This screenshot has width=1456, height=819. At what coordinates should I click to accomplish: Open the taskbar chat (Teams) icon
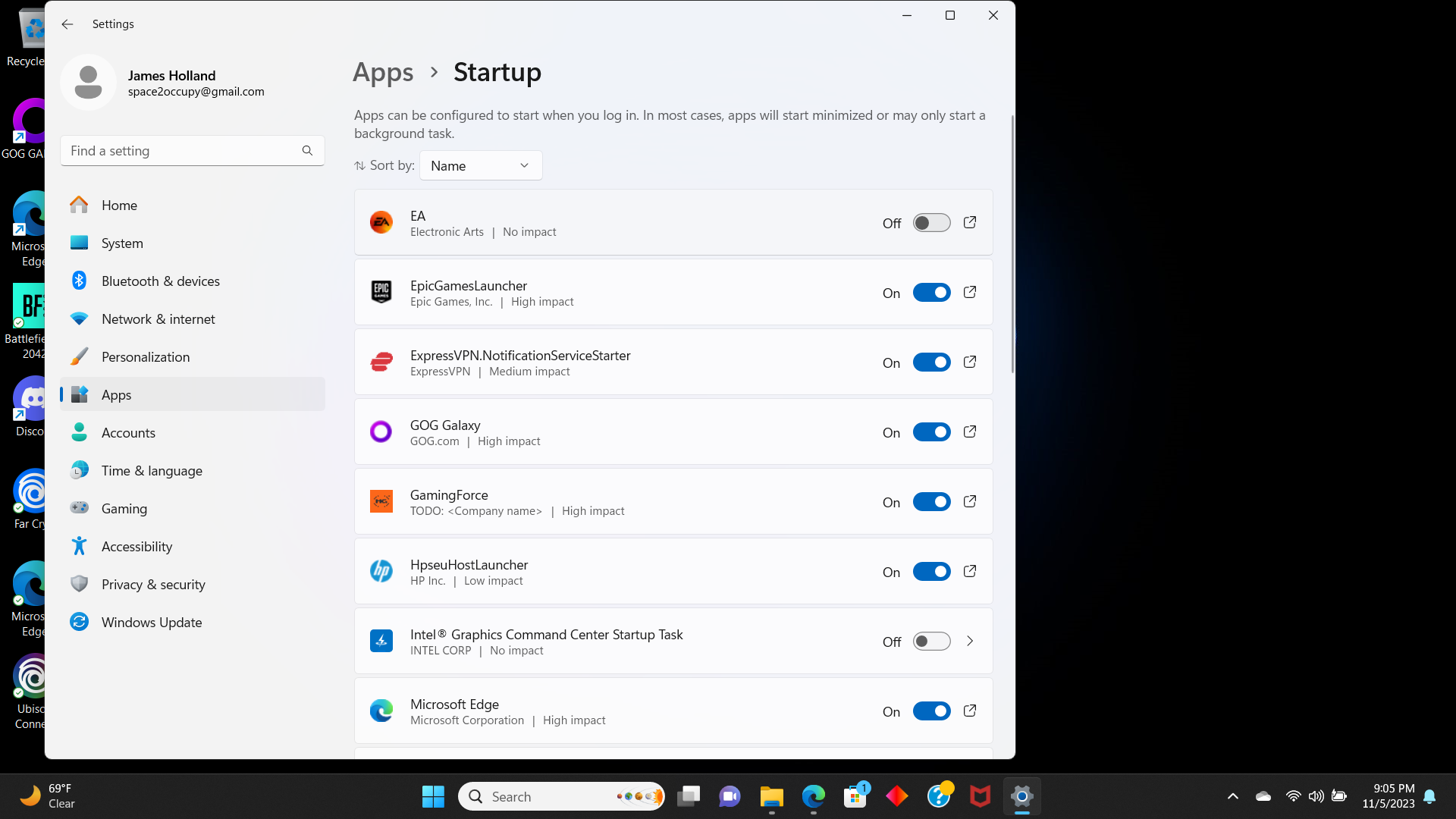[730, 796]
